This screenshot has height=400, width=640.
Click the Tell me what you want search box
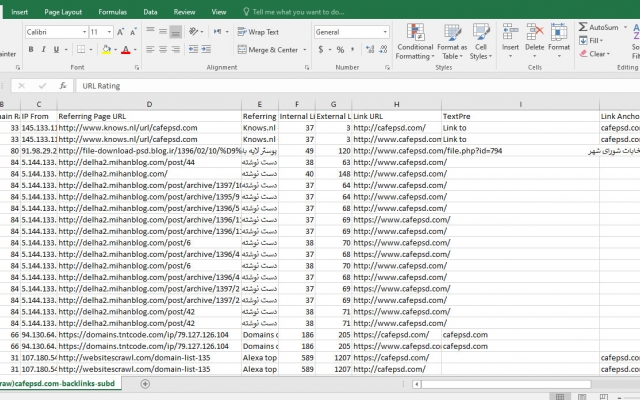coord(294,12)
